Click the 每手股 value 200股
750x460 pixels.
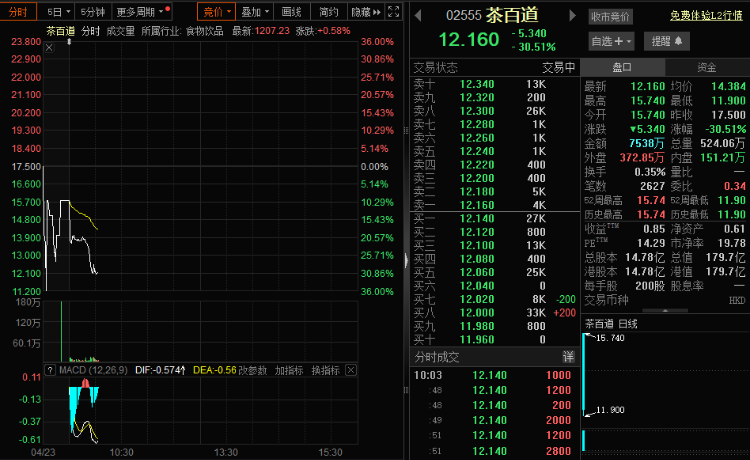650,286
